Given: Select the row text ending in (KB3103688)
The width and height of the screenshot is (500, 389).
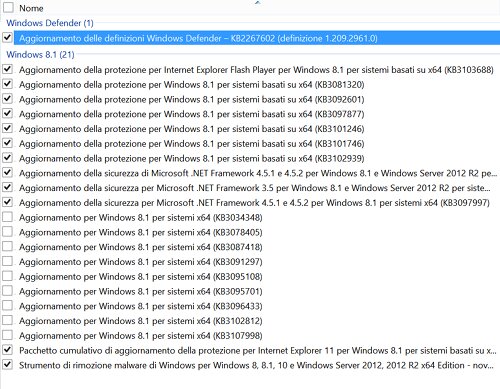Looking at the screenshot, I should tap(256, 70).
